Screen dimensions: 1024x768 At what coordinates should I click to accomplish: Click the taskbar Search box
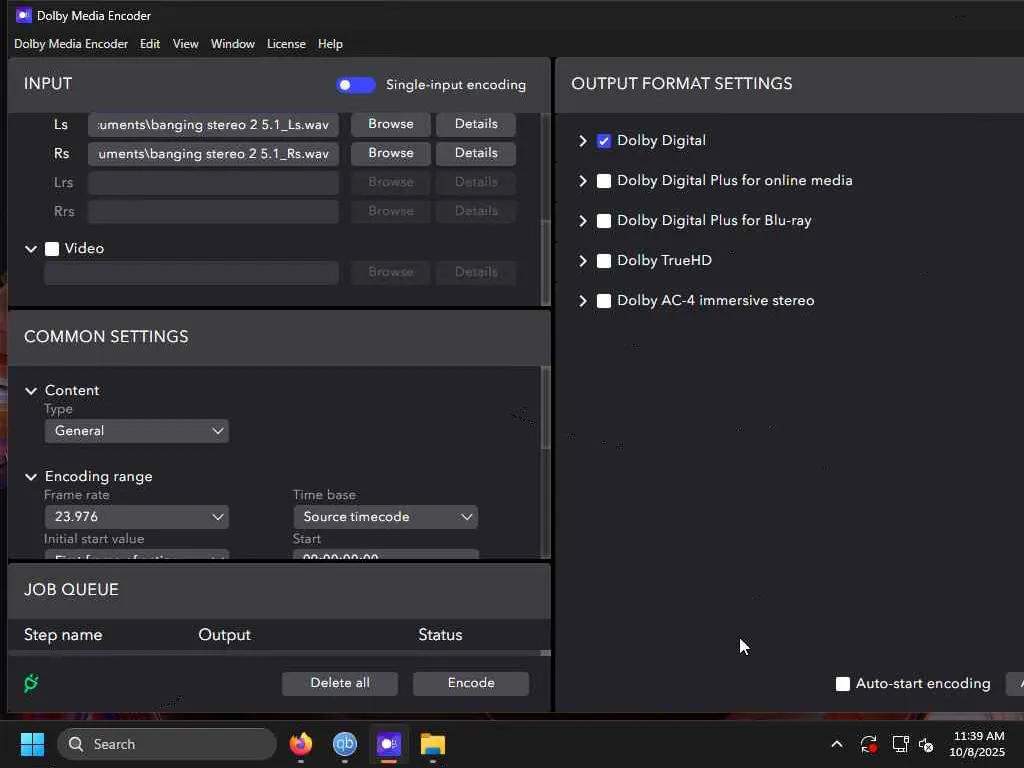point(167,744)
